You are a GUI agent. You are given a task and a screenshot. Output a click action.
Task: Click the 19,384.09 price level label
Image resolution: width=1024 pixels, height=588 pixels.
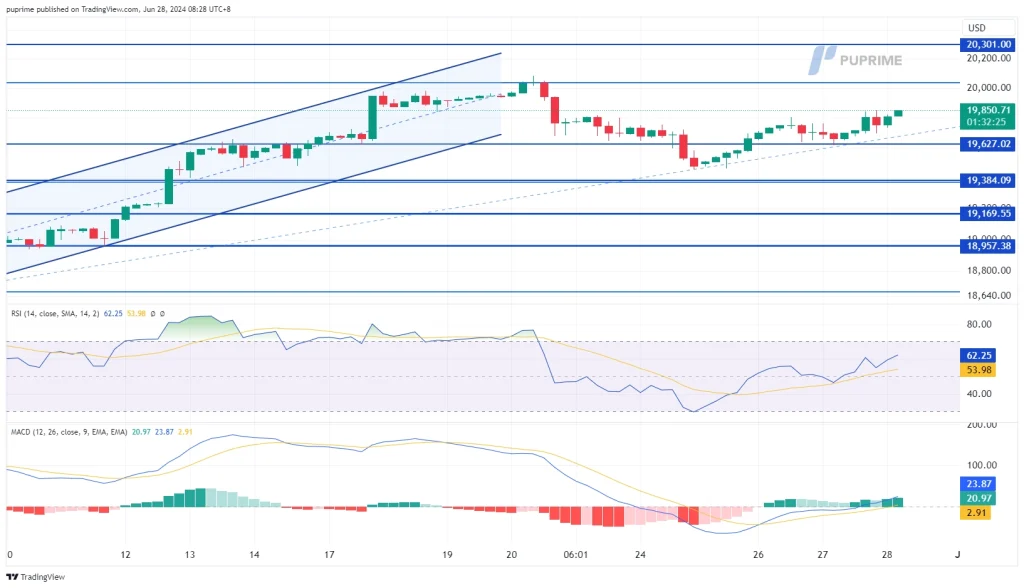989,181
